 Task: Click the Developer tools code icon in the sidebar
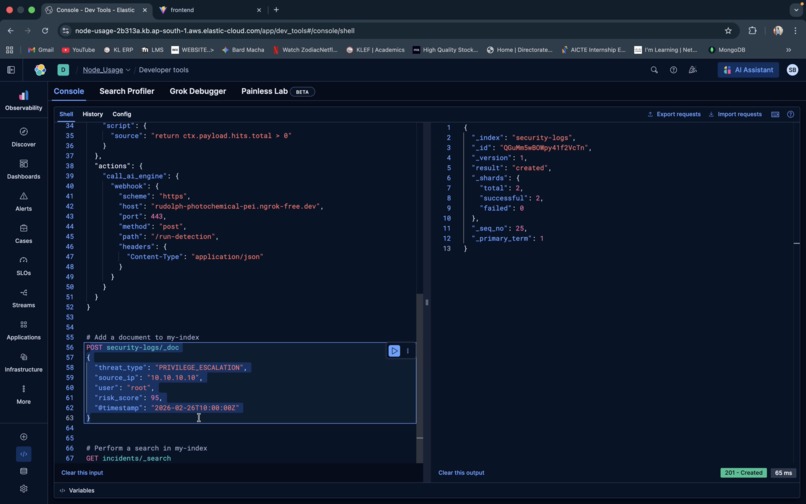[x=24, y=454]
